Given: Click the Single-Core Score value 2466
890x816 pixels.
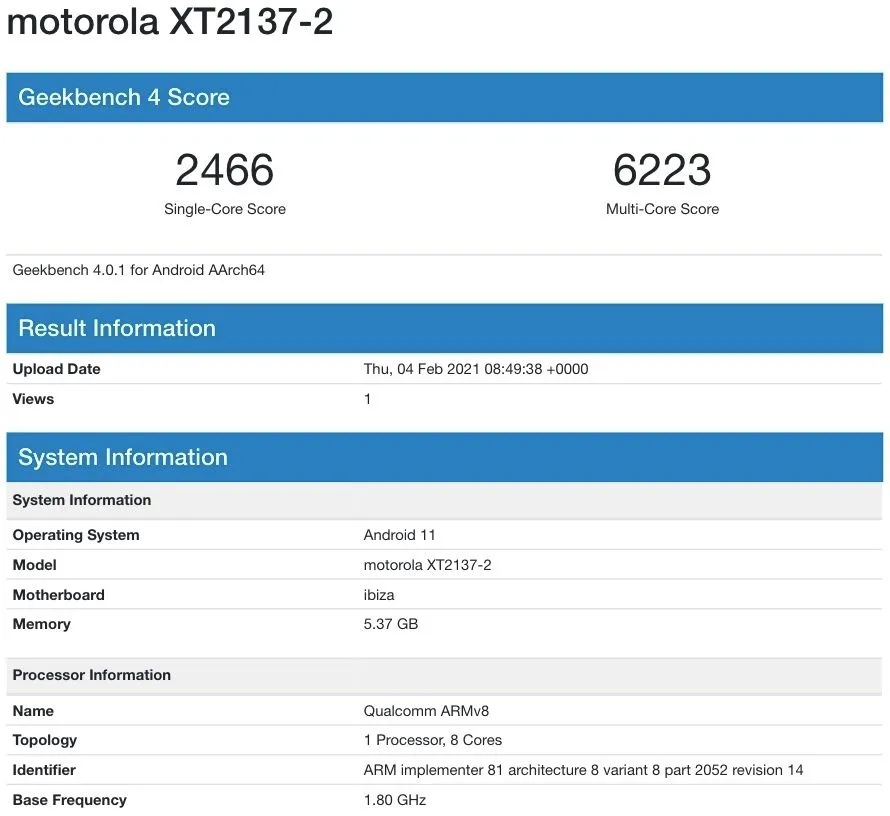Looking at the screenshot, I should tap(224, 171).
